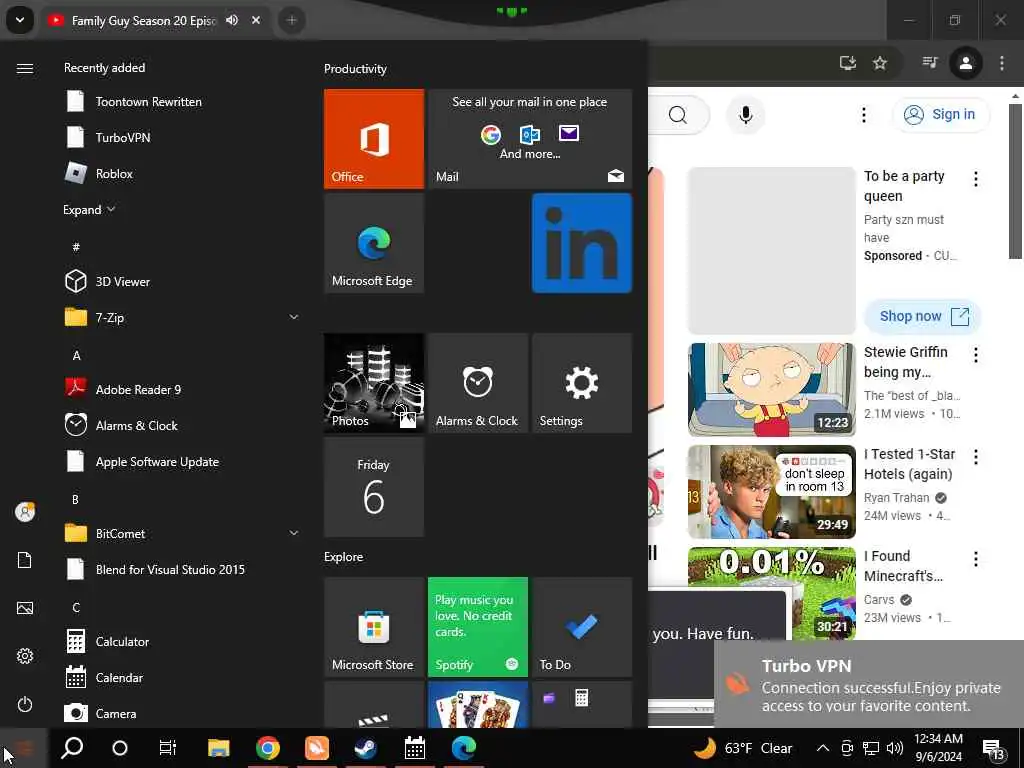
Task: Open the To Do tile
Action: 582,627
